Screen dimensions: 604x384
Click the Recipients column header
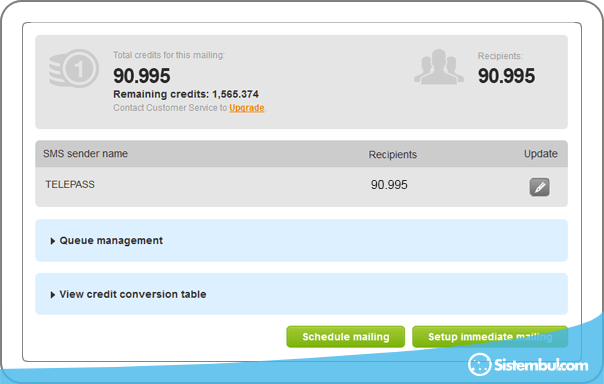(x=393, y=154)
